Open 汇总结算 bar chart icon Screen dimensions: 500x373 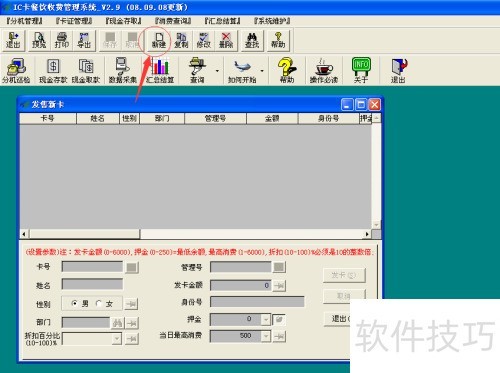160,70
